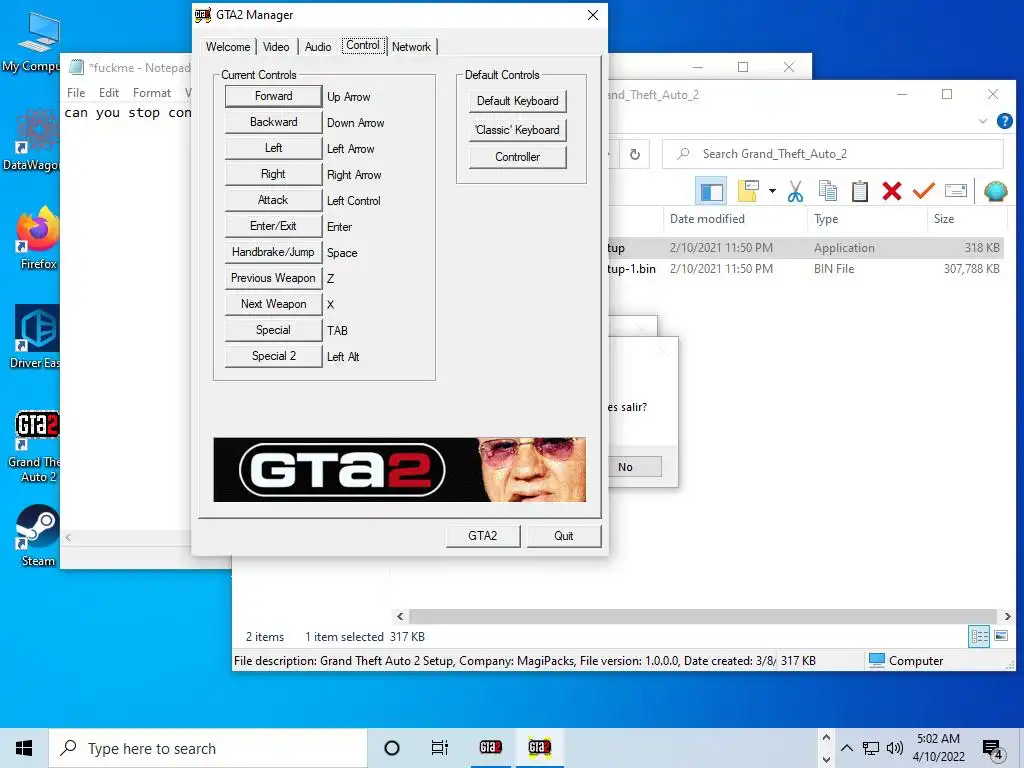Click the refresh icon beside Explorer search box
Screen dimensions: 1024x768
point(634,154)
